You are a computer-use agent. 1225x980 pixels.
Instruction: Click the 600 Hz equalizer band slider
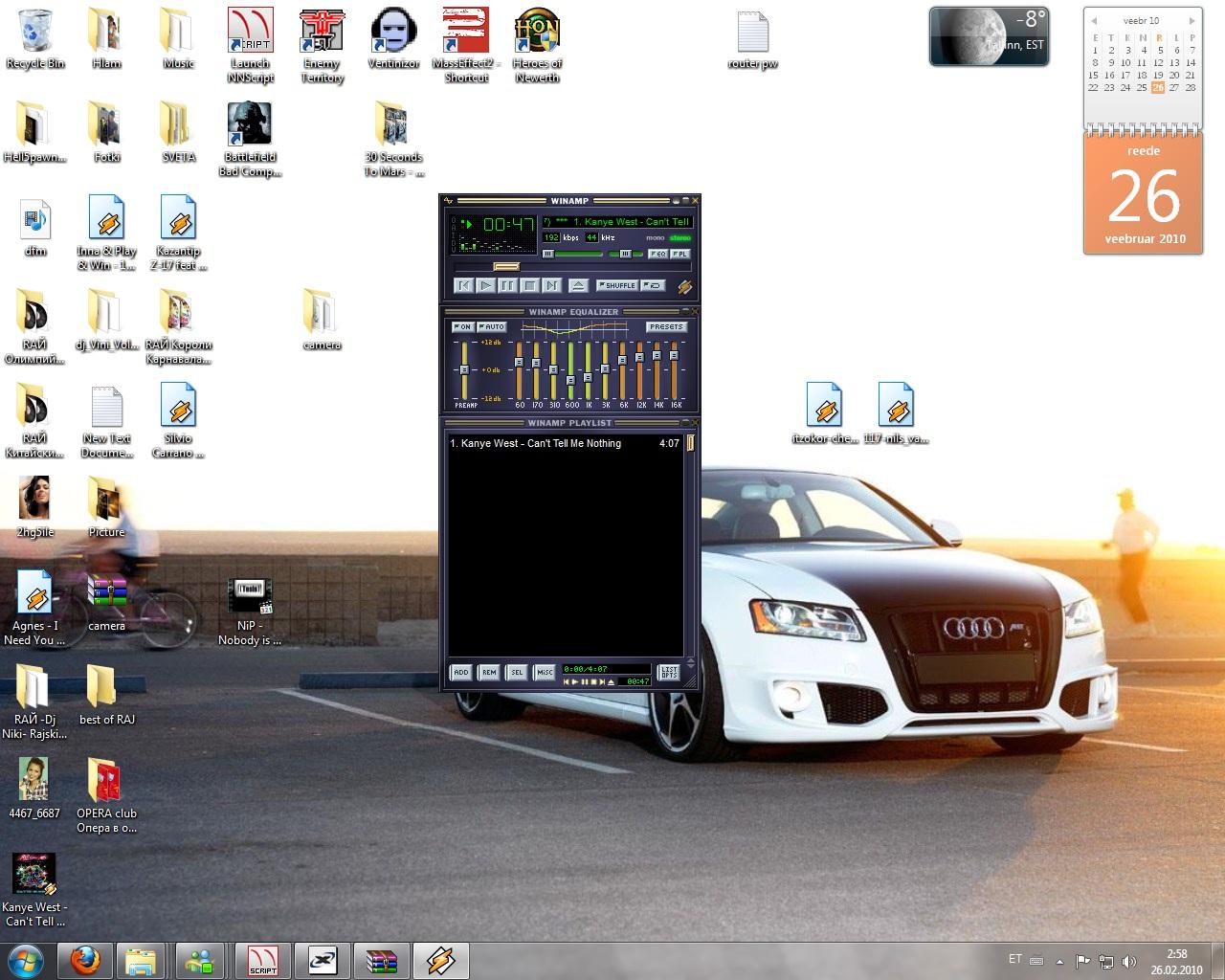(x=570, y=369)
